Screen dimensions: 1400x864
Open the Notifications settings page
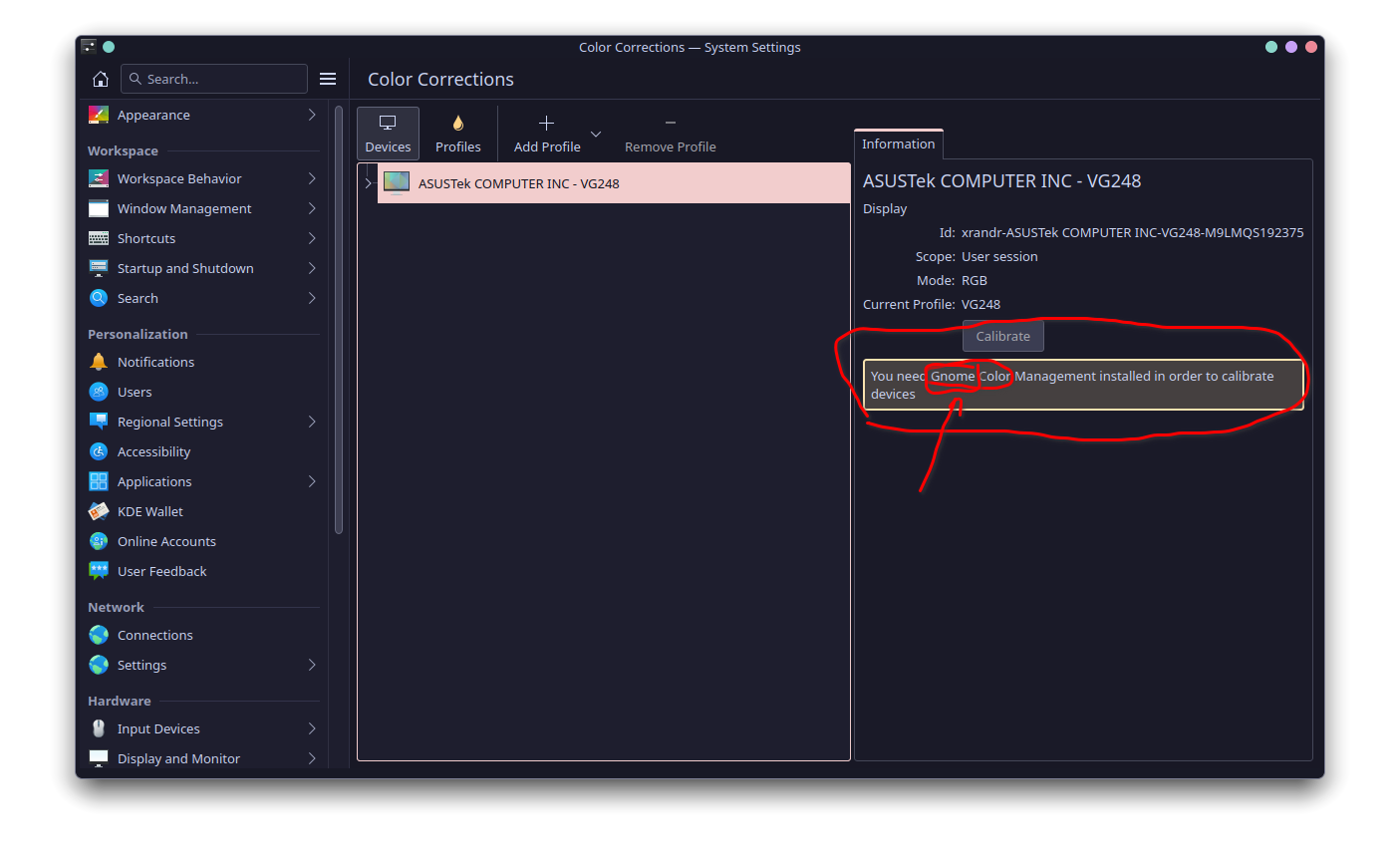tap(204, 362)
